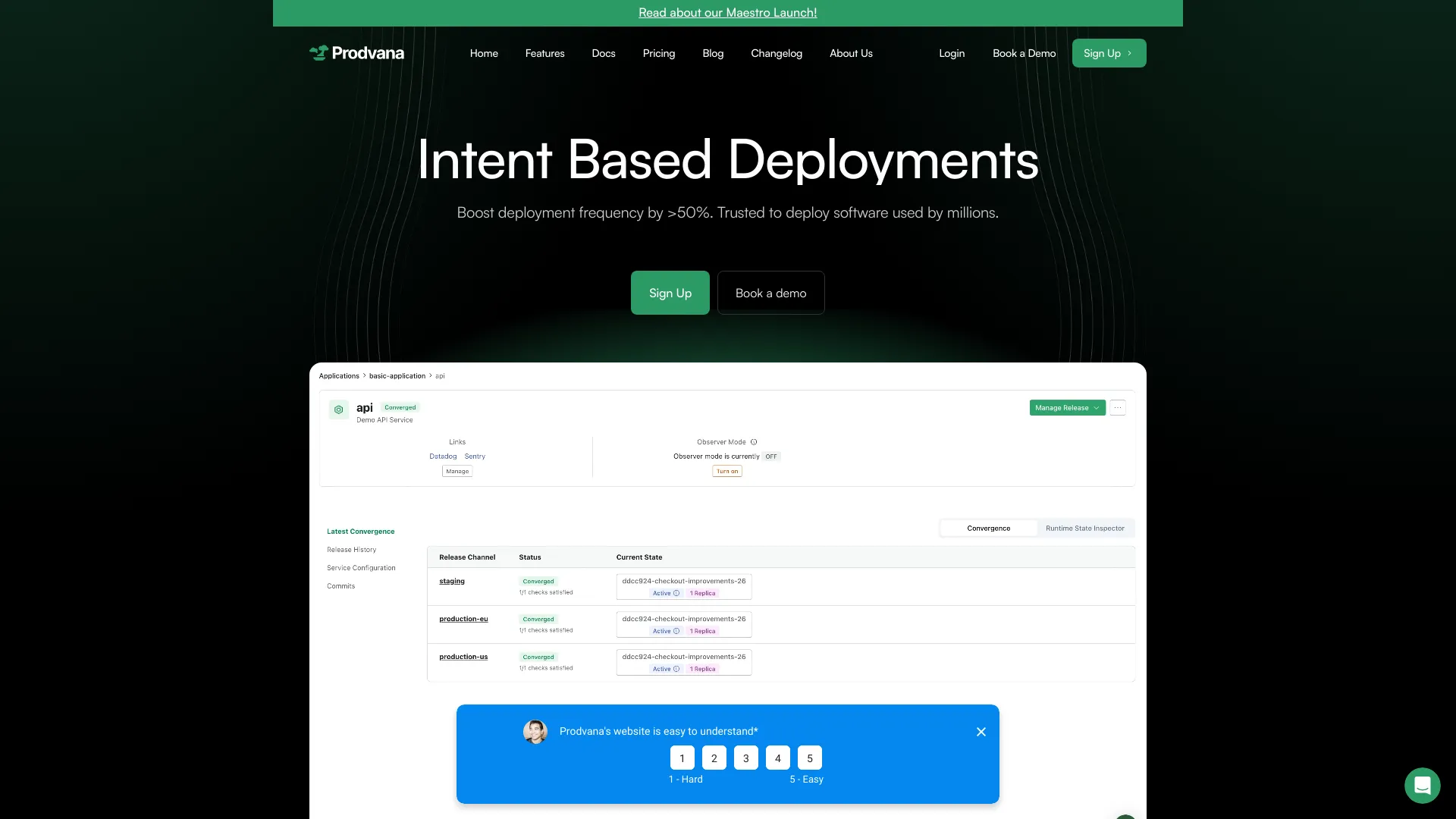
Task: Select the Convergence tab
Action: 989,528
